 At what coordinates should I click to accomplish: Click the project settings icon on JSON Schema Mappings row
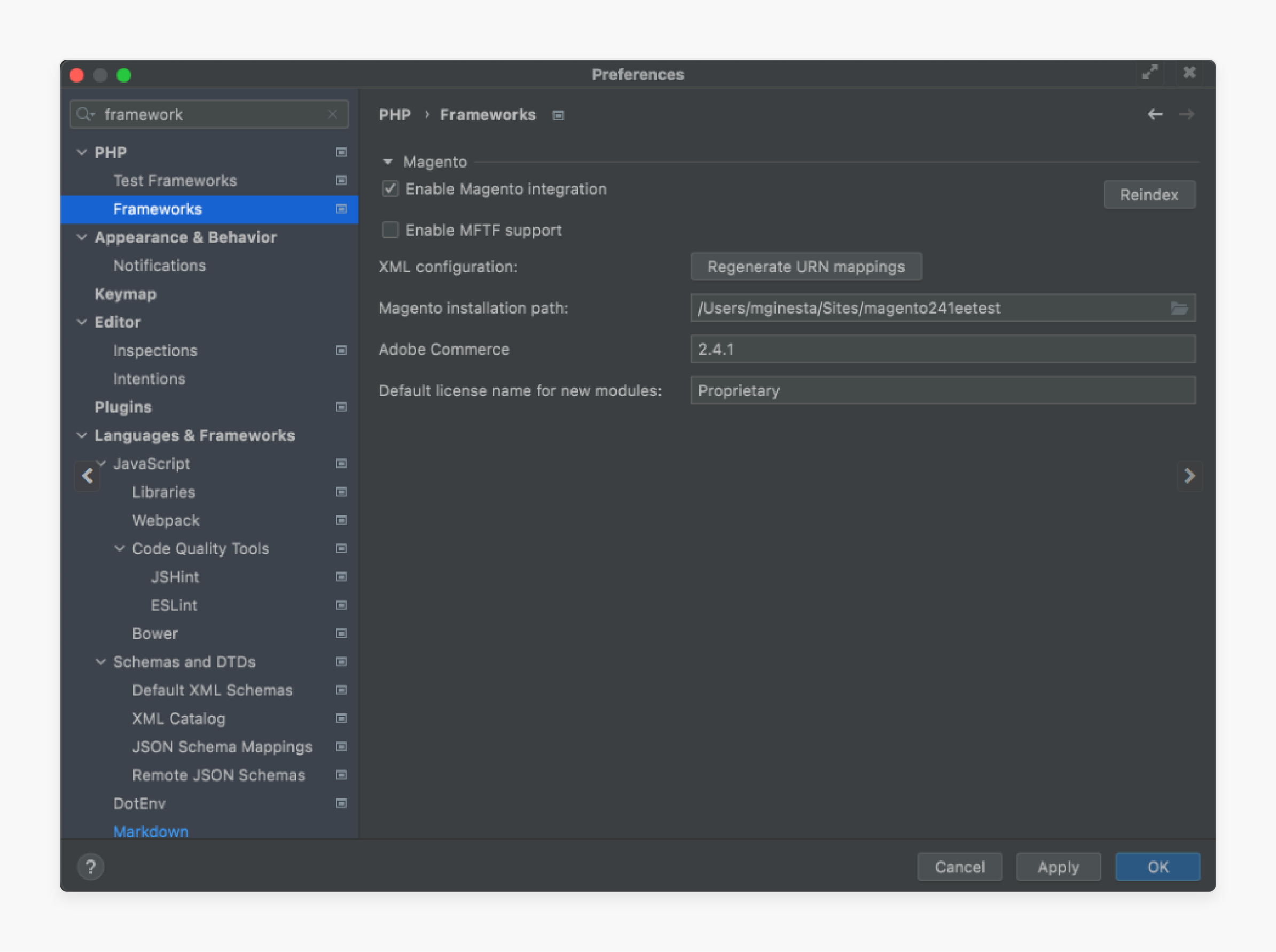[x=341, y=746]
